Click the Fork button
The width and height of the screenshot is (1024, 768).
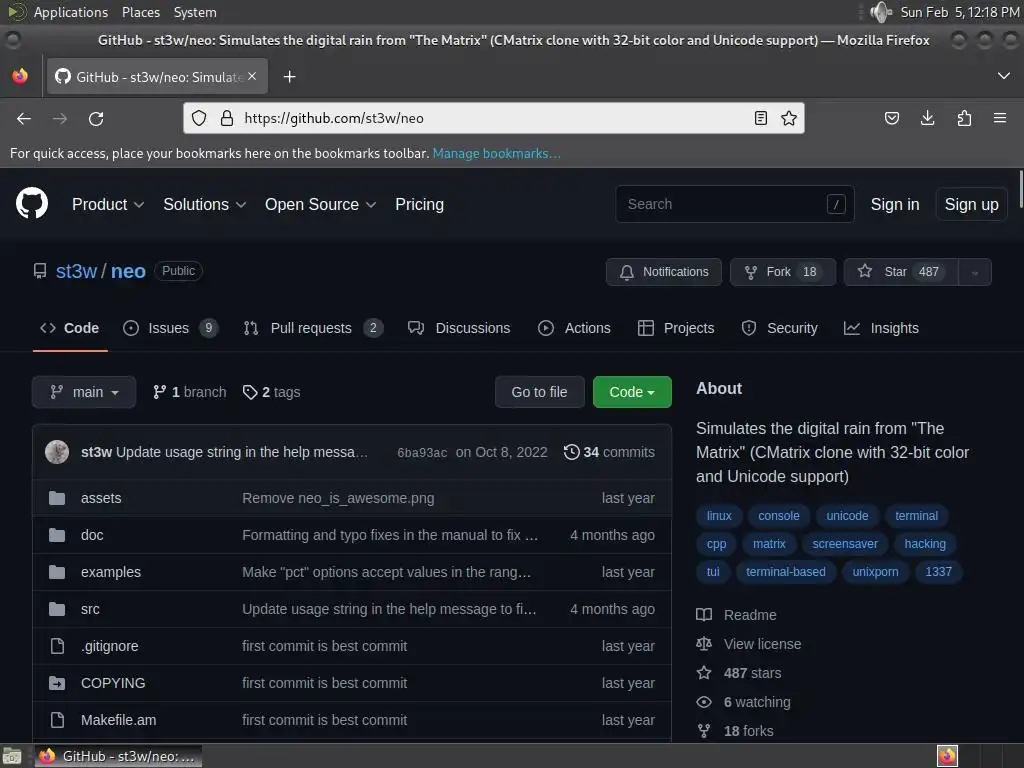coord(783,272)
